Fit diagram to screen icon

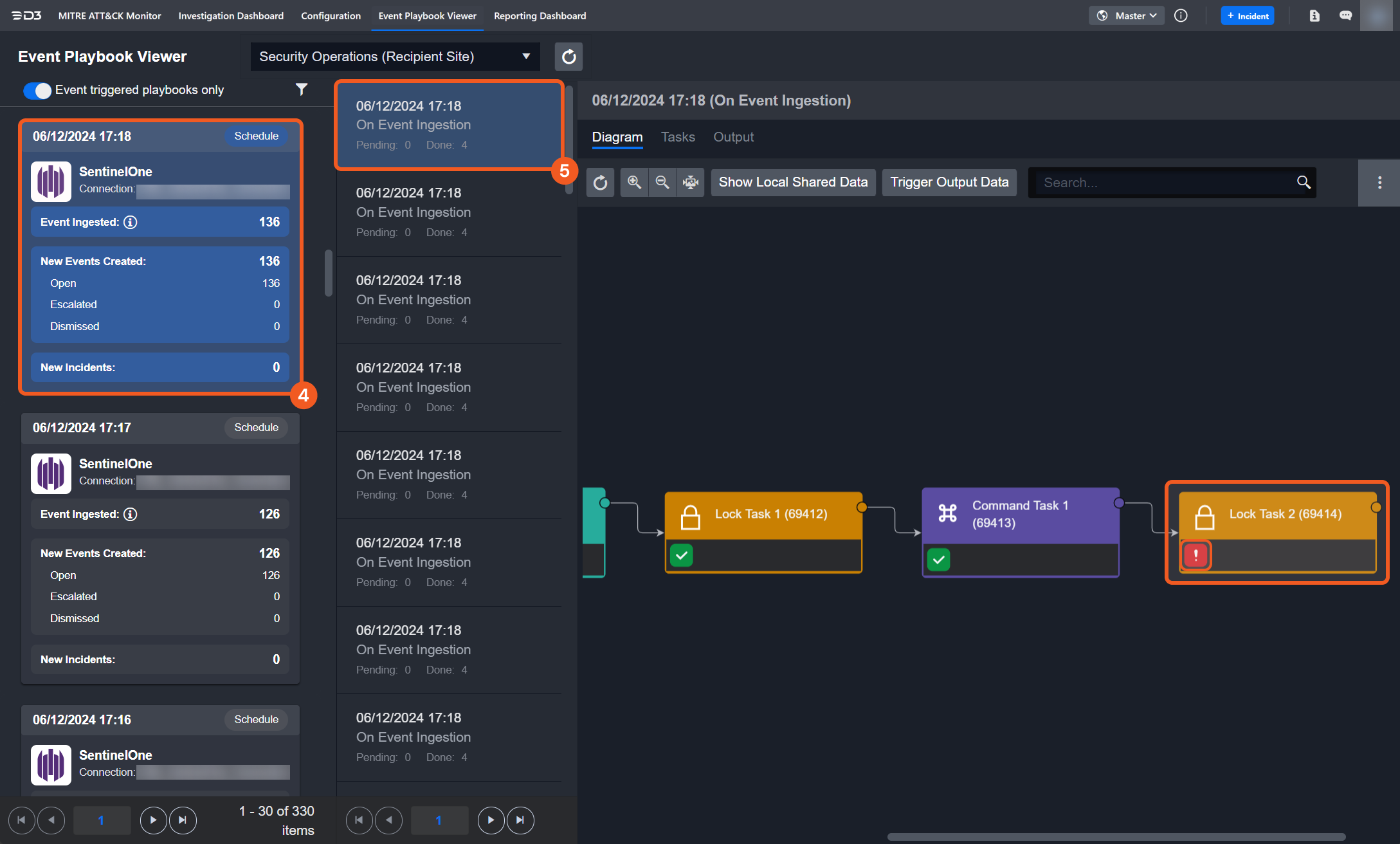690,183
